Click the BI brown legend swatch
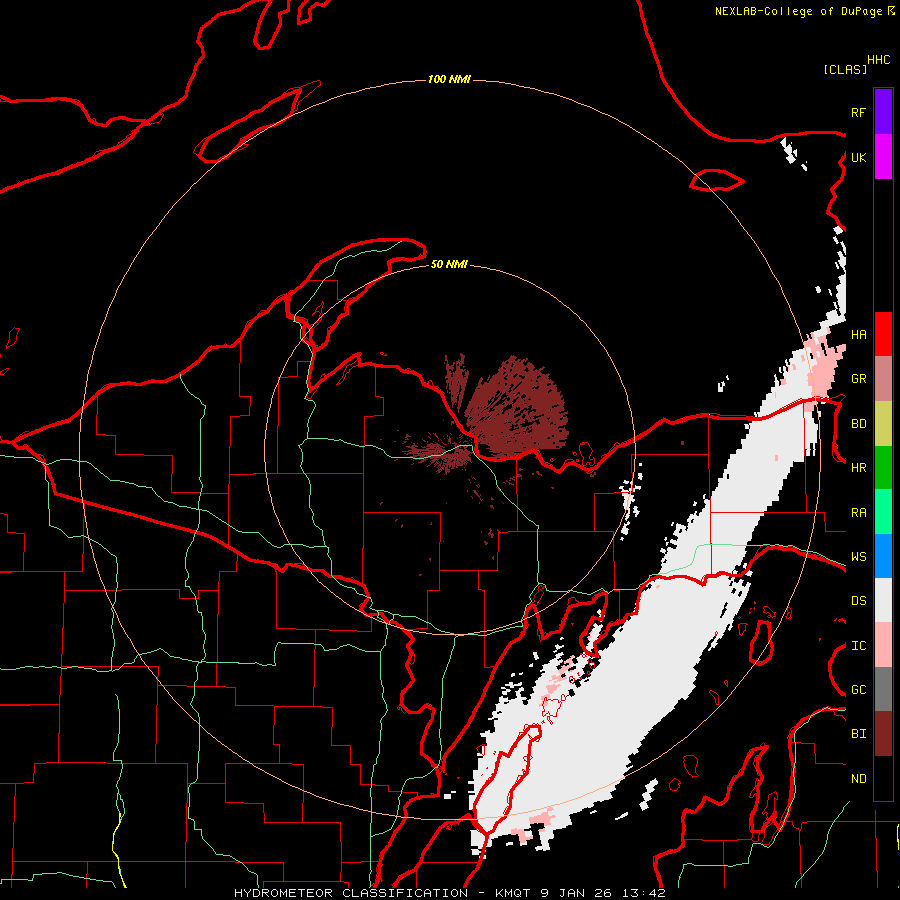 883,734
